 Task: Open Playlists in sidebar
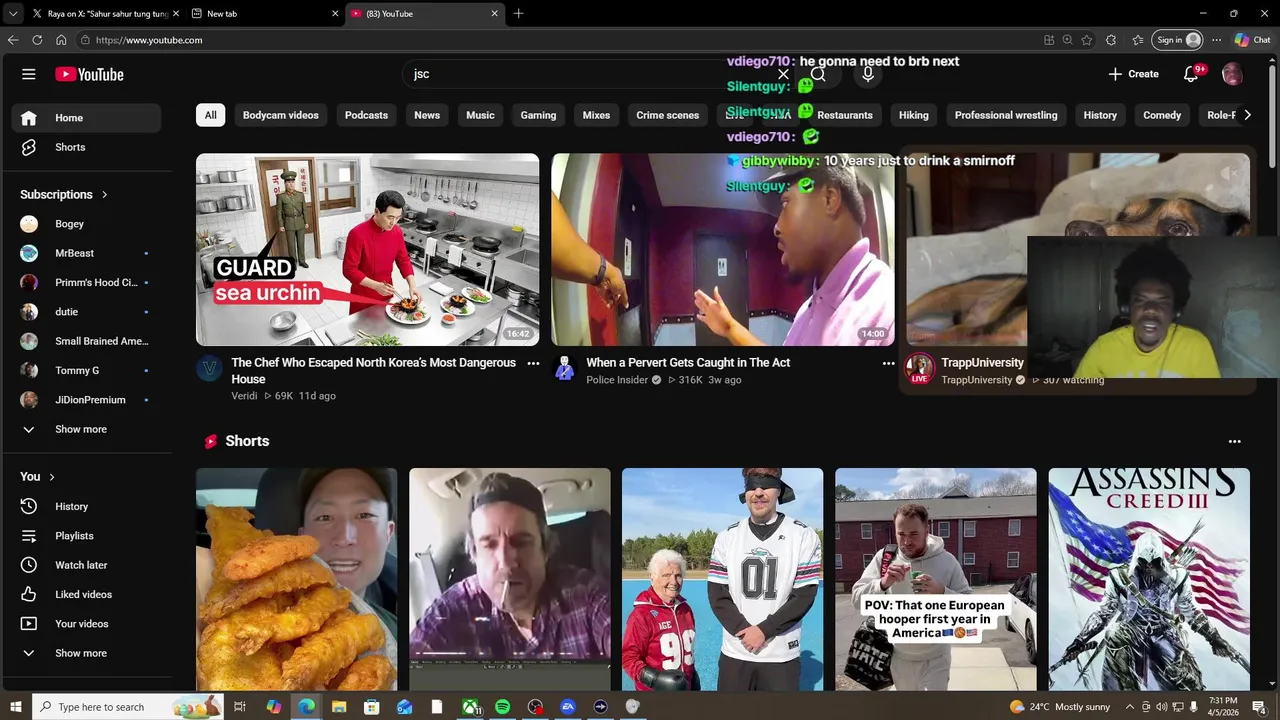click(86, 536)
